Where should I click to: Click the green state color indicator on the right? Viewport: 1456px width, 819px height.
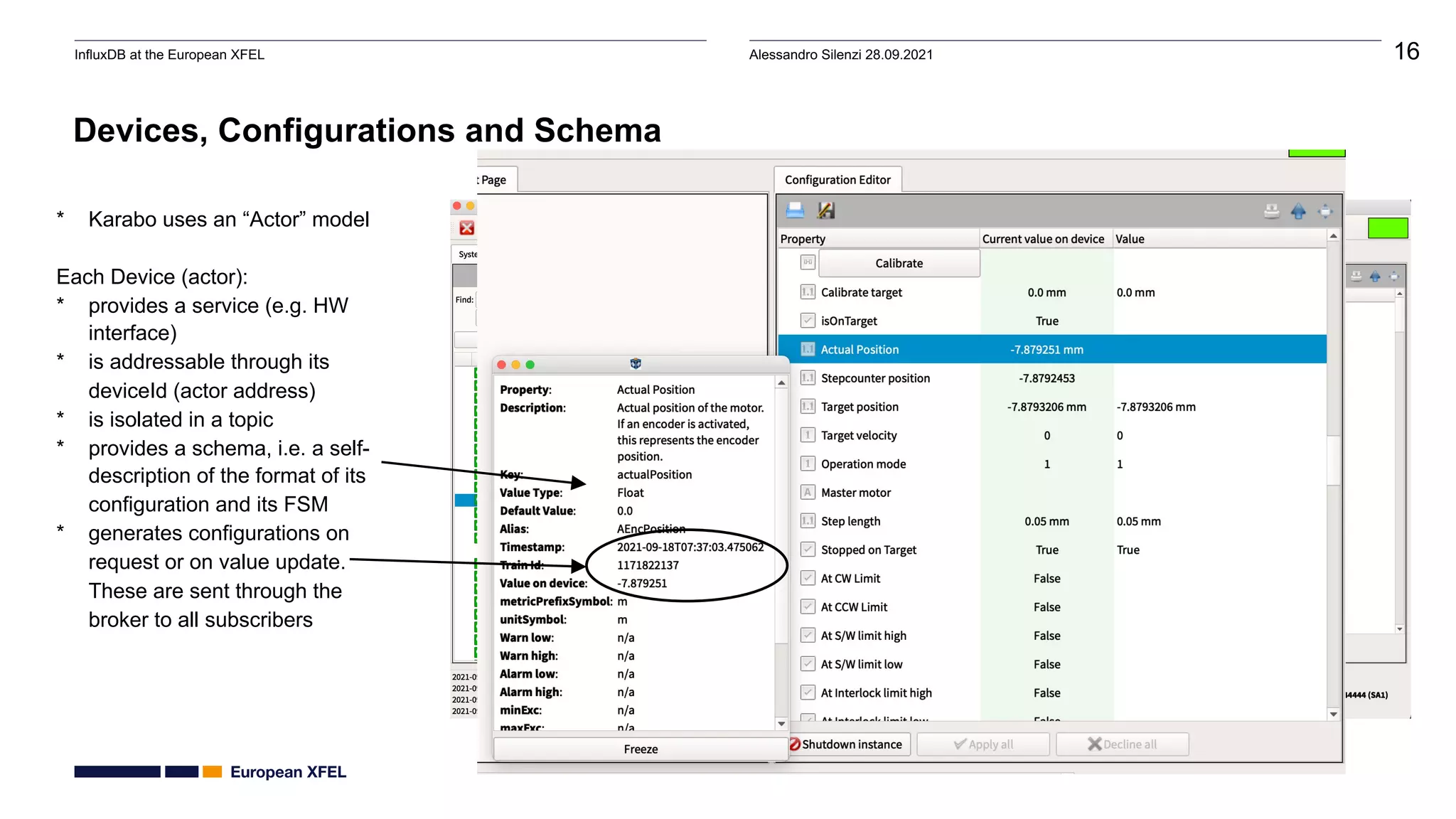pos(1388,228)
